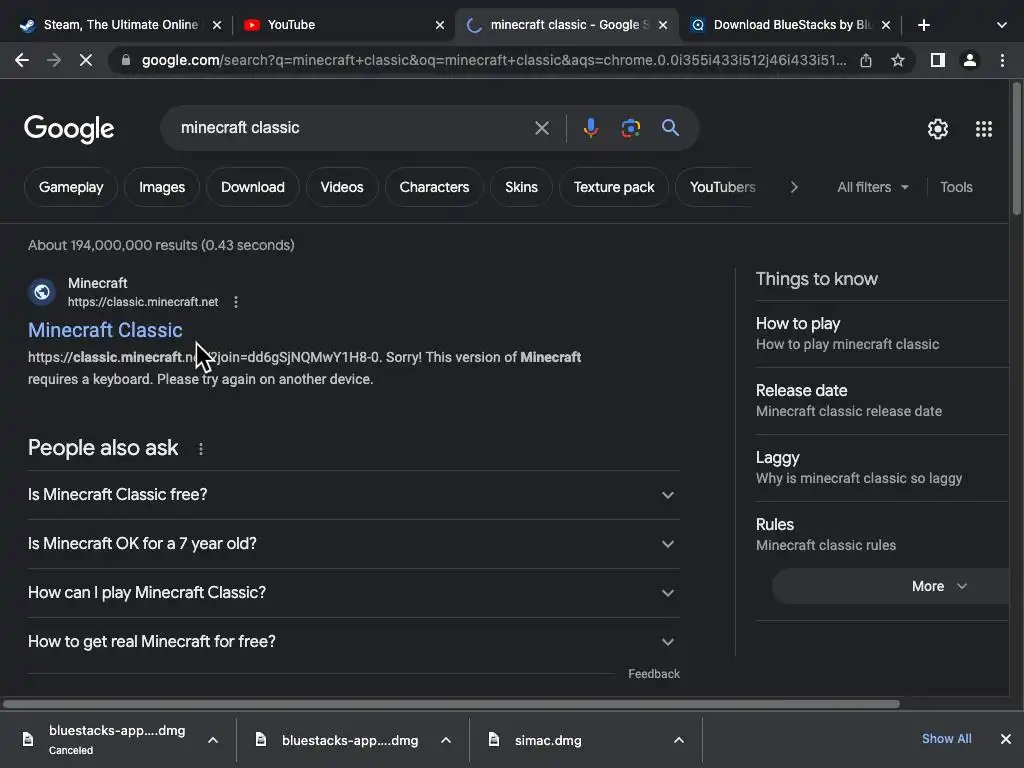Viewport: 1024px width, 768px height.
Task: Close the download bar with X
Action: pyautogui.click(x=1006, y=739)
